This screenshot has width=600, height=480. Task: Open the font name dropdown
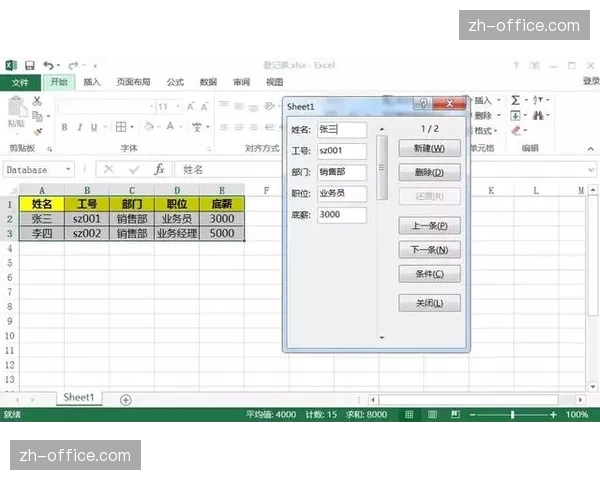pos(152,106)
